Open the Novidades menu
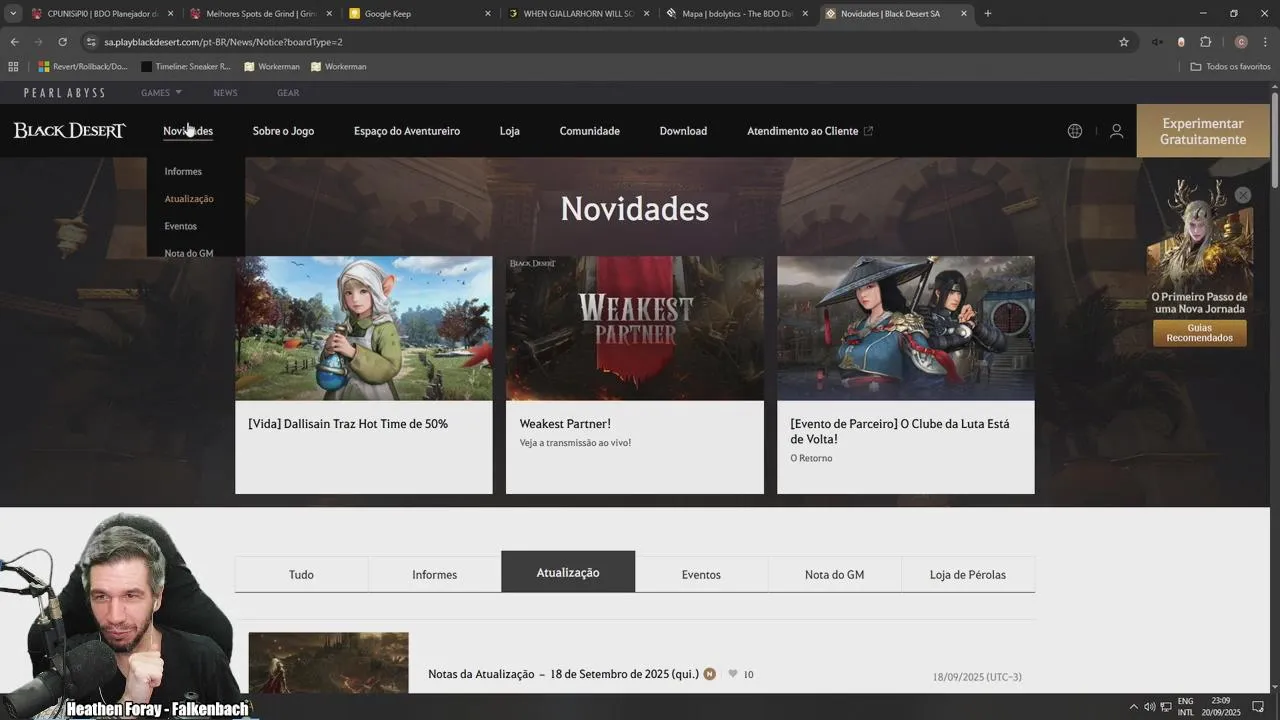This screenshot has height=720, width=1280. pyautogui.click(x=188, y=131)
